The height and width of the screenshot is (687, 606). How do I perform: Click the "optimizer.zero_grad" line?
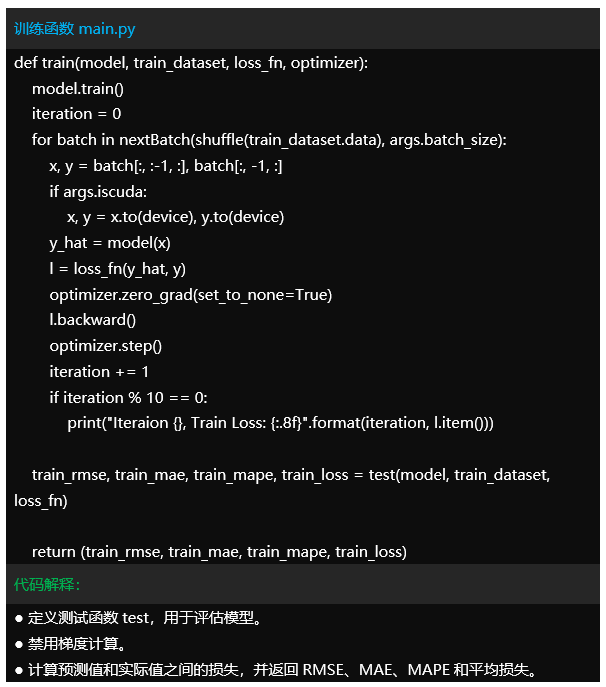click(x=191, y=295)
